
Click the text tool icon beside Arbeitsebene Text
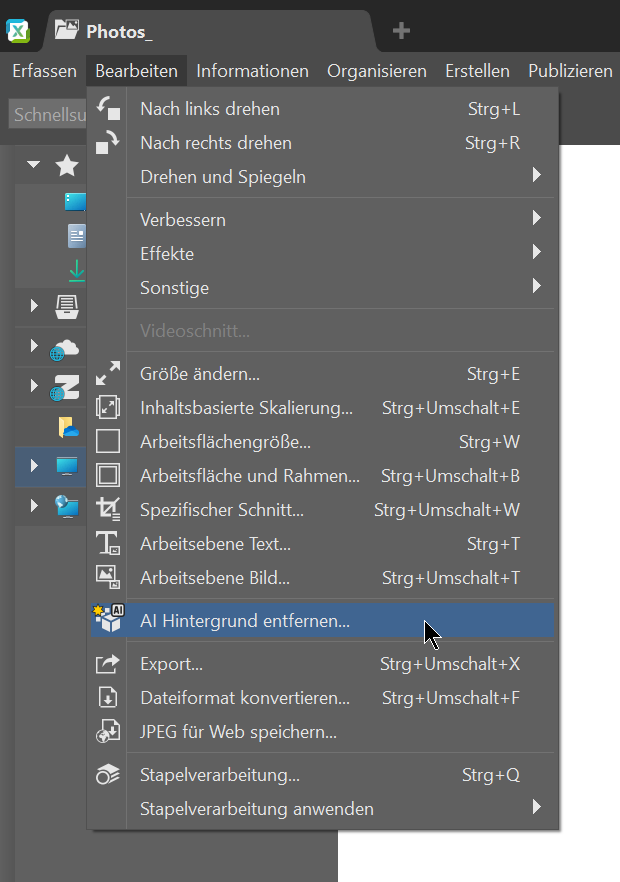point(108,543)
